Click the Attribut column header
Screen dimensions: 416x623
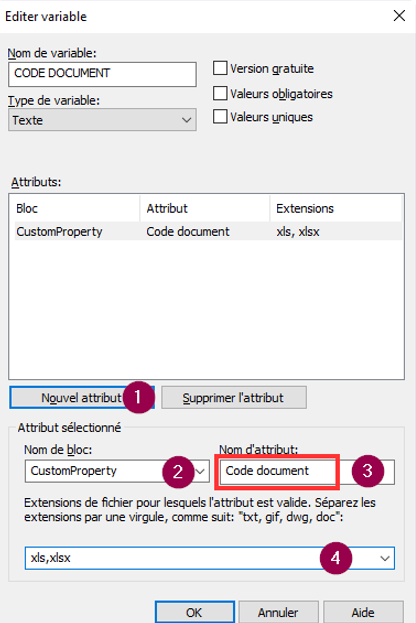tap(205, 208)
